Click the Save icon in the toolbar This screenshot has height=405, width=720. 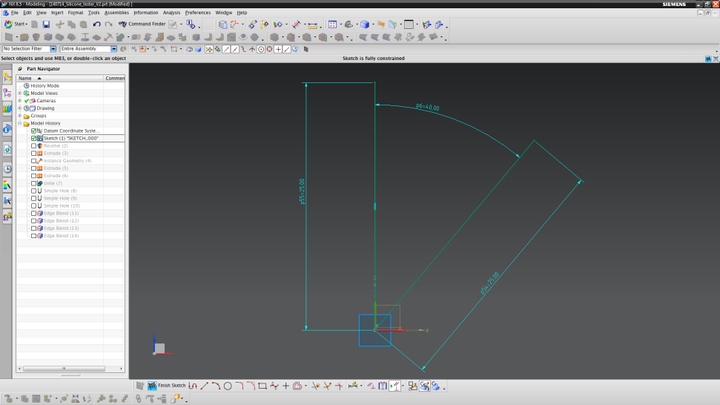[x=46, y=24]
